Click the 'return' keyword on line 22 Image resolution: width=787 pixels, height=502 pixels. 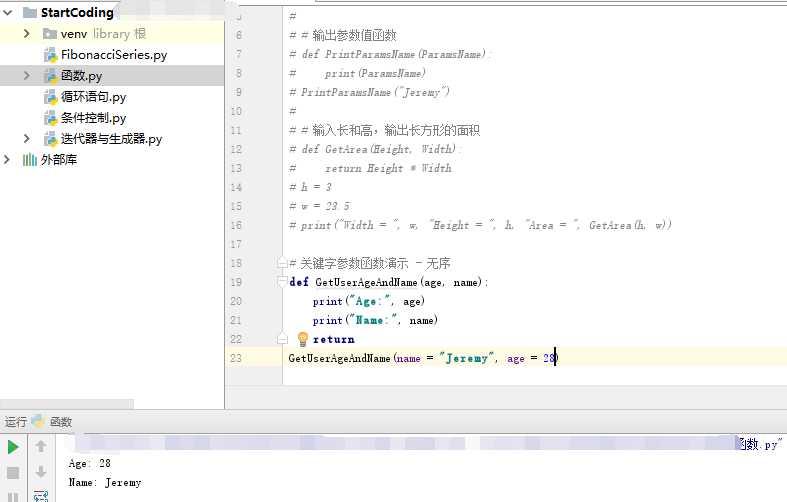click(x=333, y=340)
